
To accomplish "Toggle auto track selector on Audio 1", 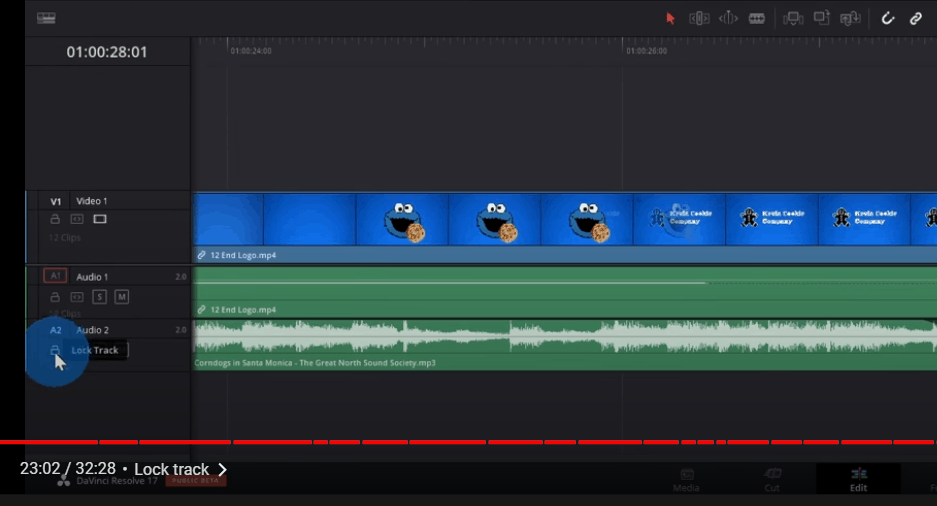I will (77, 297).
